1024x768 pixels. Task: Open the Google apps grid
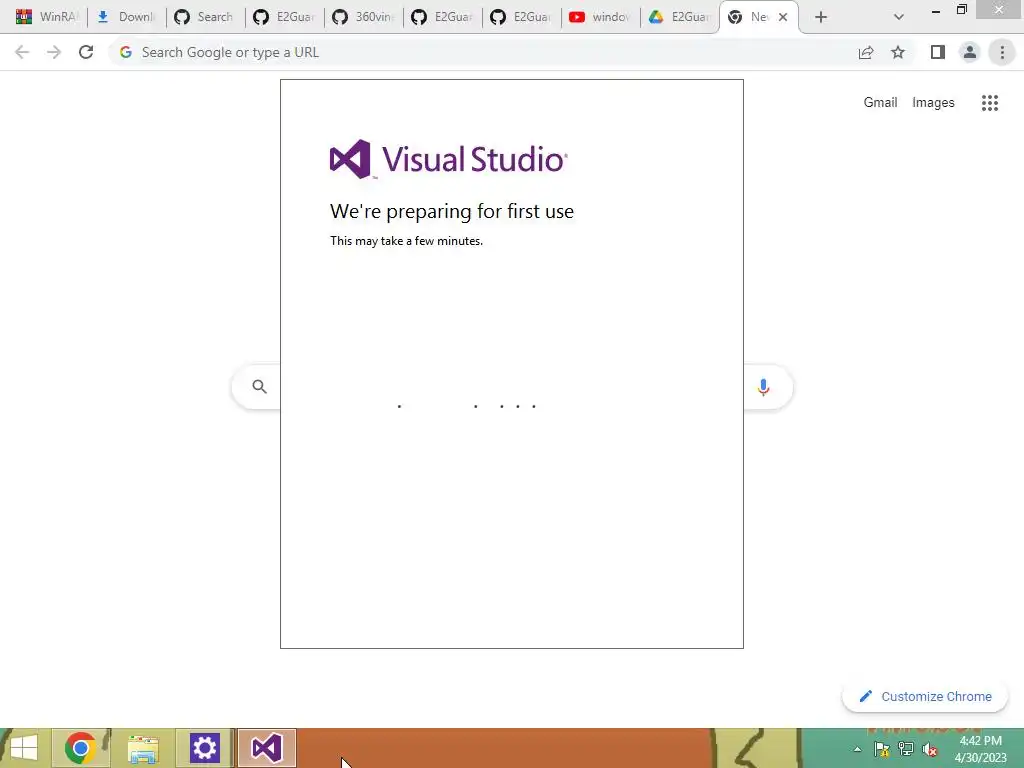point(989,103)
